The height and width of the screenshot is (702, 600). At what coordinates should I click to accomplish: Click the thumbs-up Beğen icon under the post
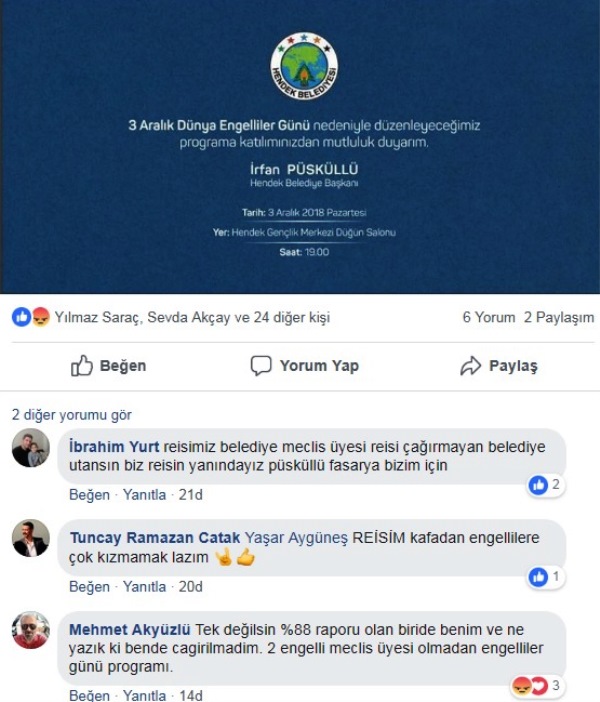click(x=82, y=366)
